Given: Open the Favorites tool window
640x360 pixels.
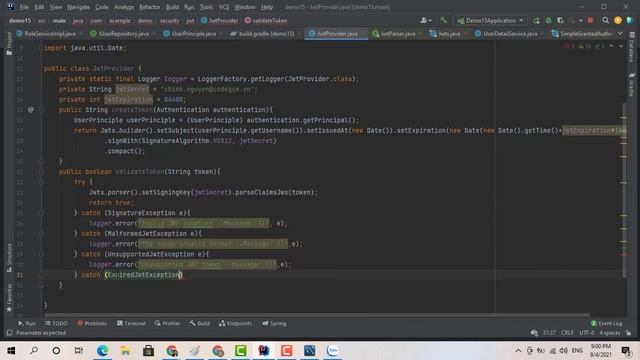Looking at the screenshot, I should 9,297.
